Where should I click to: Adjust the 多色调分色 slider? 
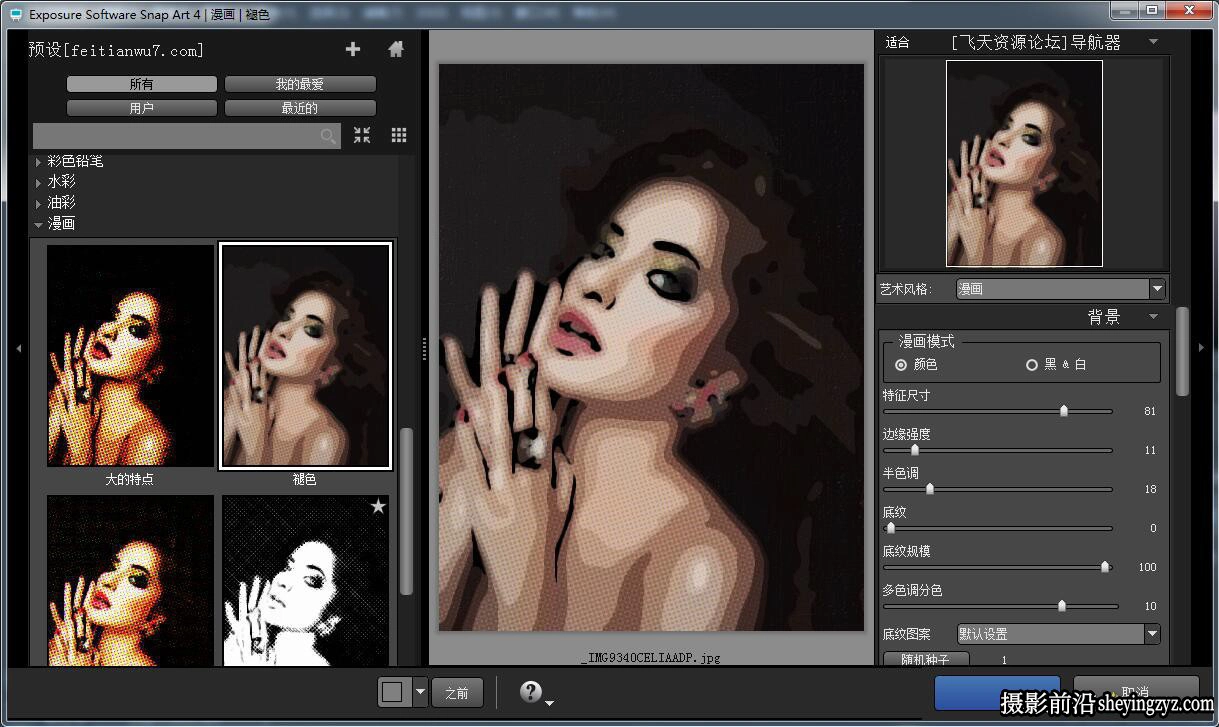1062,606
